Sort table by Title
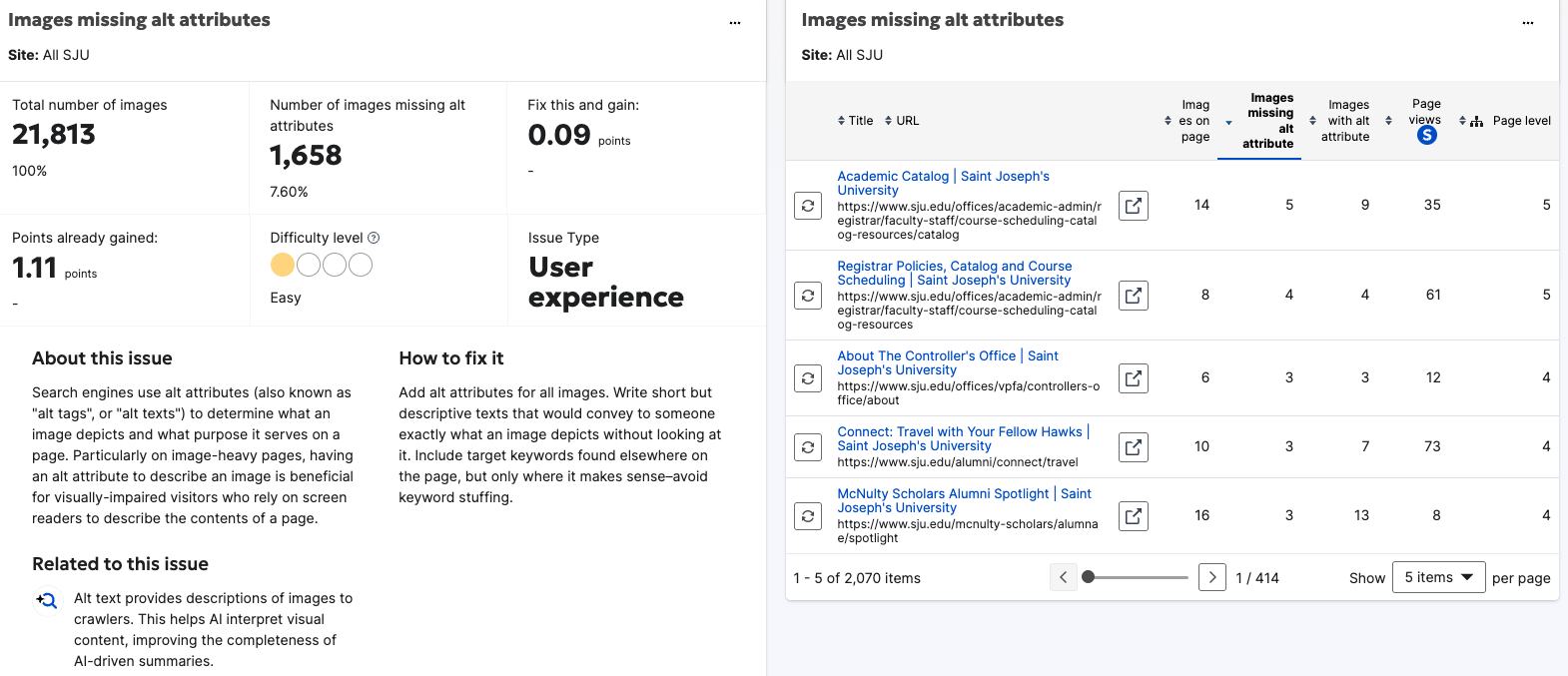Image resolution: width=1568 pixels, height=676 pixels. pyautogui.click(x=855, y=121)
